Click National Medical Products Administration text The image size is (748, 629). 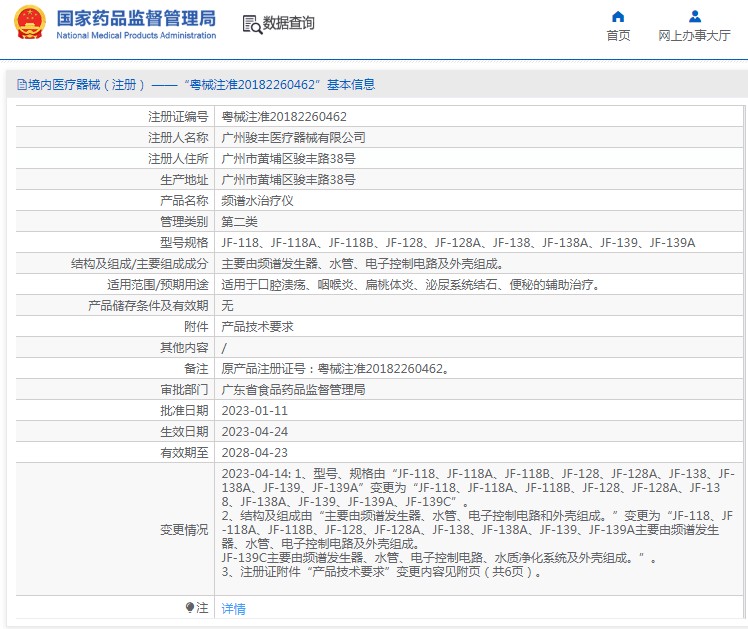click(136, 35)
